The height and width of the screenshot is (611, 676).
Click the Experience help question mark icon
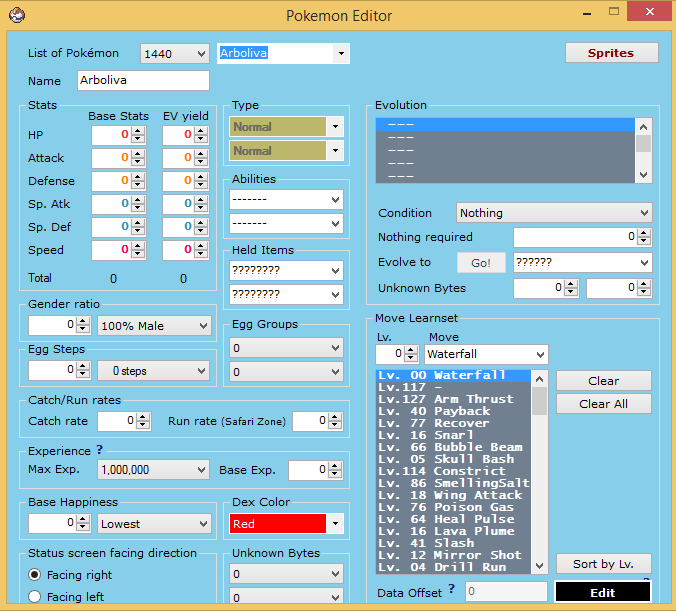click(x=99, y=450)
